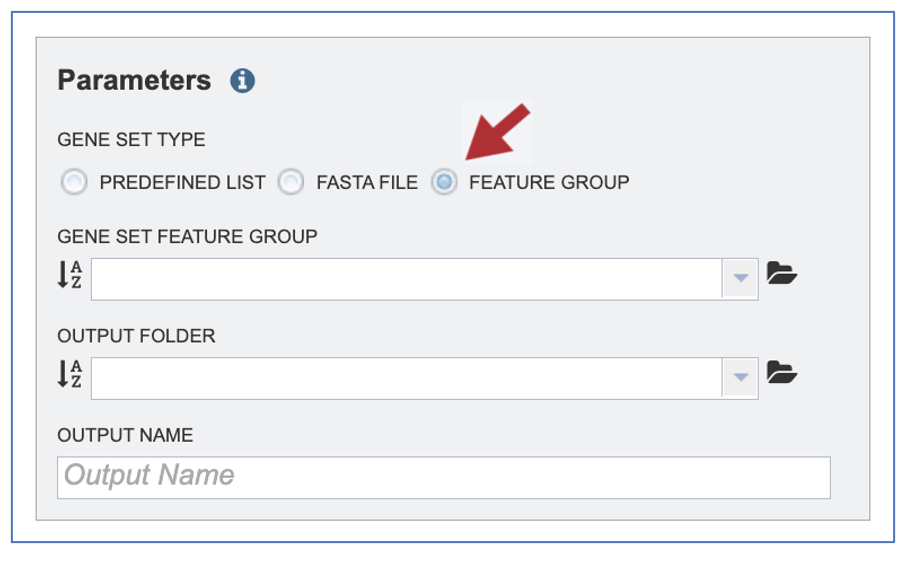Image resolution: width=914 pixels, height=568 pixels.
Task: Click the FASTA FILE option label
Action: [x=367, y=183]
